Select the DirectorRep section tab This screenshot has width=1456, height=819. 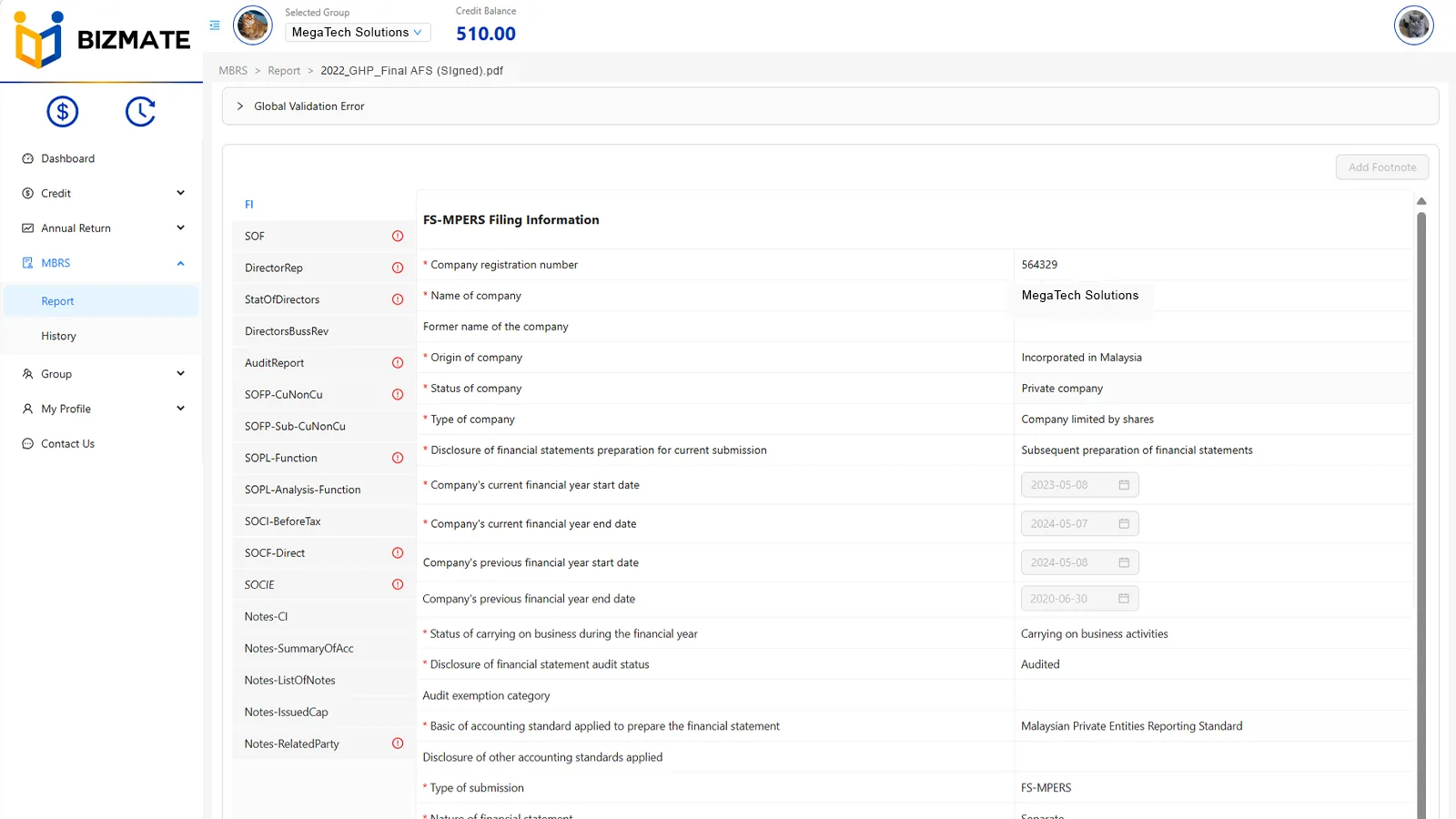click(274, 268)
